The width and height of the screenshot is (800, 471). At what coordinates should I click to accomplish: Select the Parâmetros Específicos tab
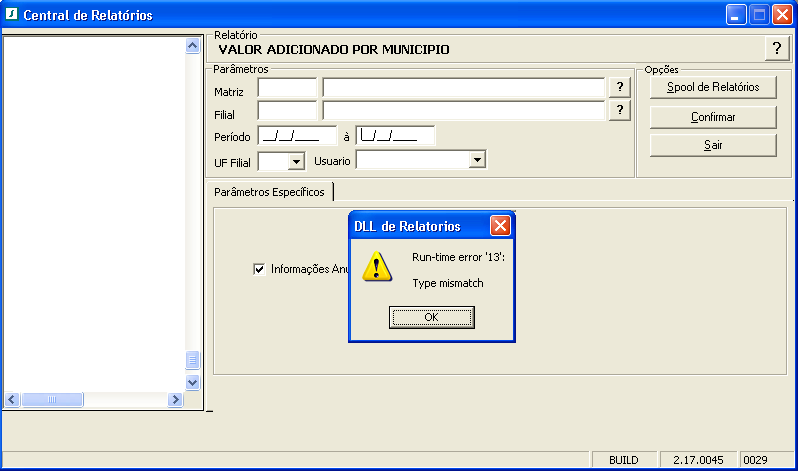[269, 192]
